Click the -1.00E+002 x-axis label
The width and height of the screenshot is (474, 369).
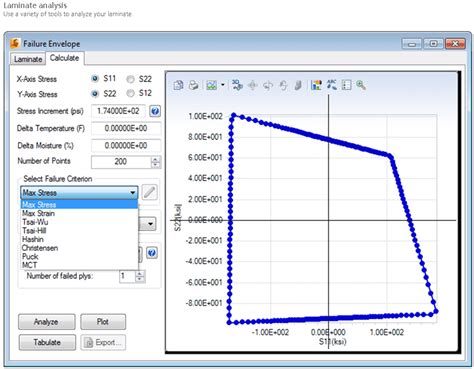coord(270,332)
